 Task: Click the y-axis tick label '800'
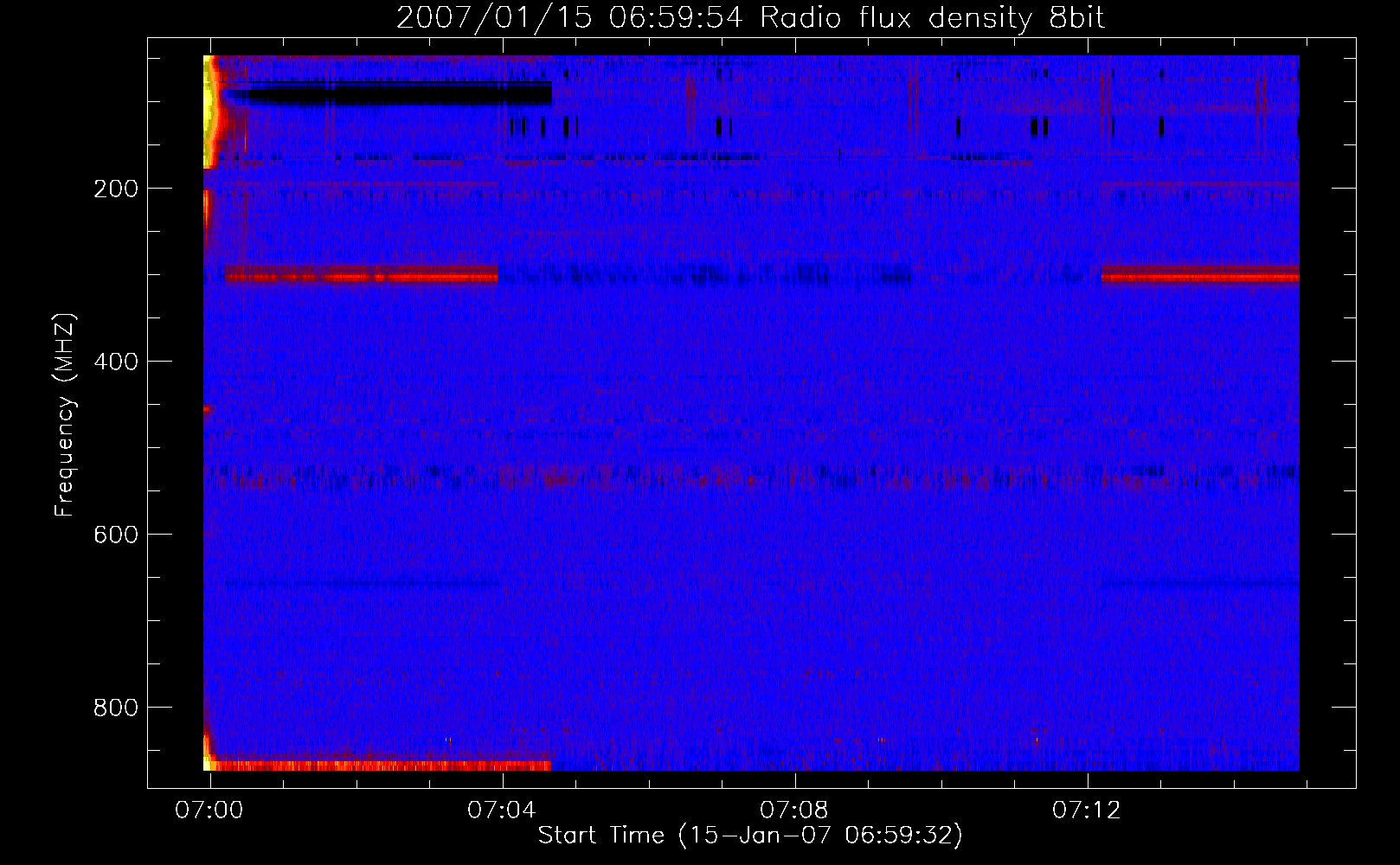pos(116,708)
